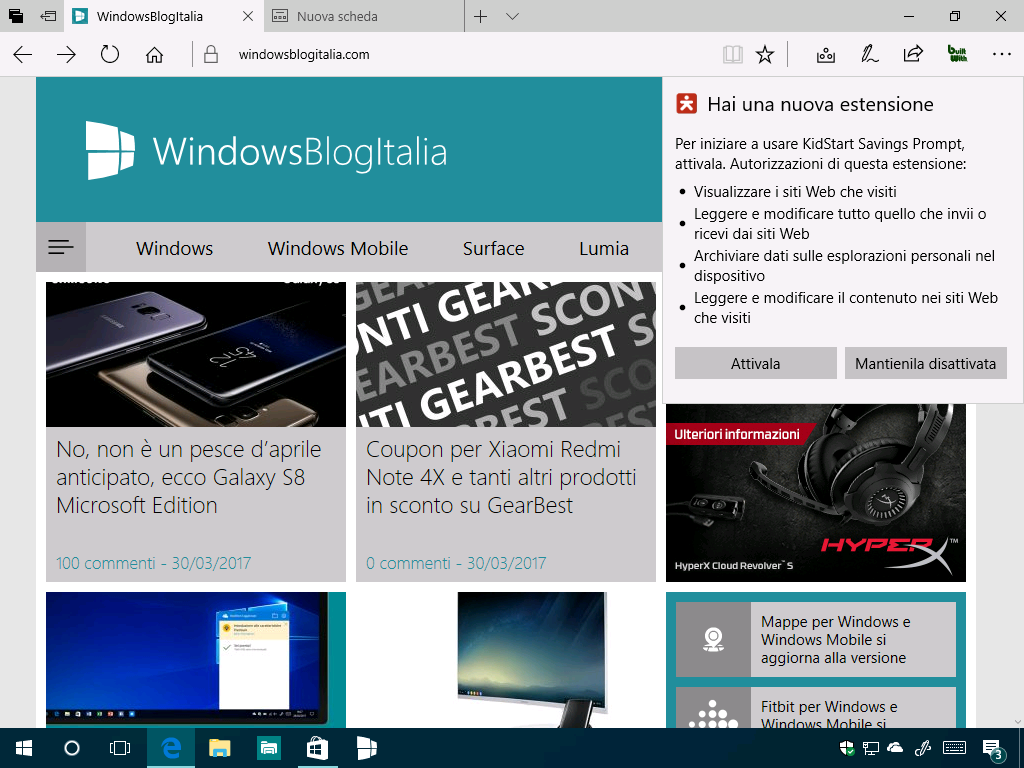Open the Edge settings and more menu
1024x768 pixels.
(1001, 54)
